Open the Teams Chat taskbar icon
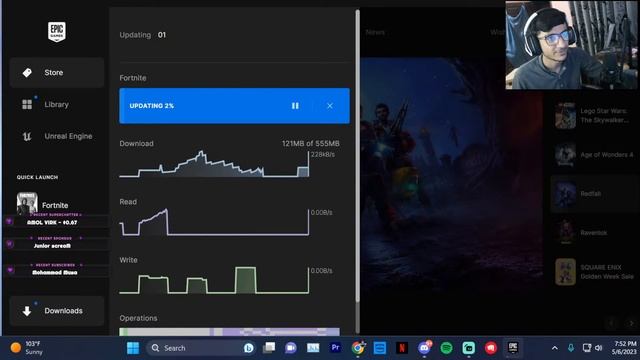The image size is (640, 360). [x=291, y=348]
